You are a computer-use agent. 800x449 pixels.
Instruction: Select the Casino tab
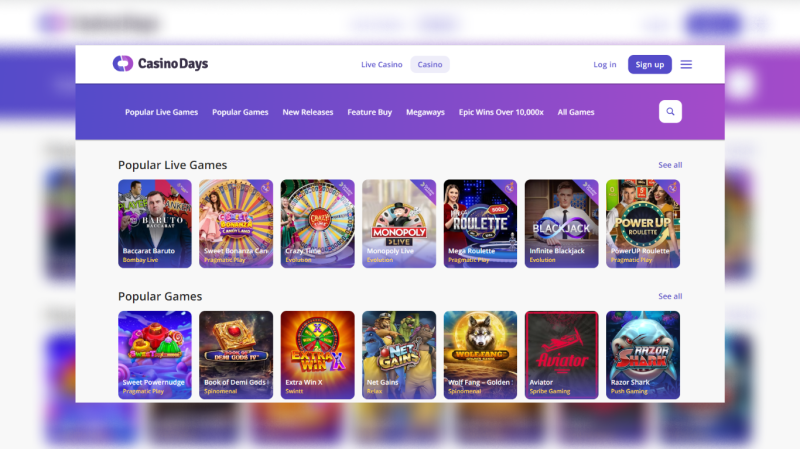click(x=430, y=64)
